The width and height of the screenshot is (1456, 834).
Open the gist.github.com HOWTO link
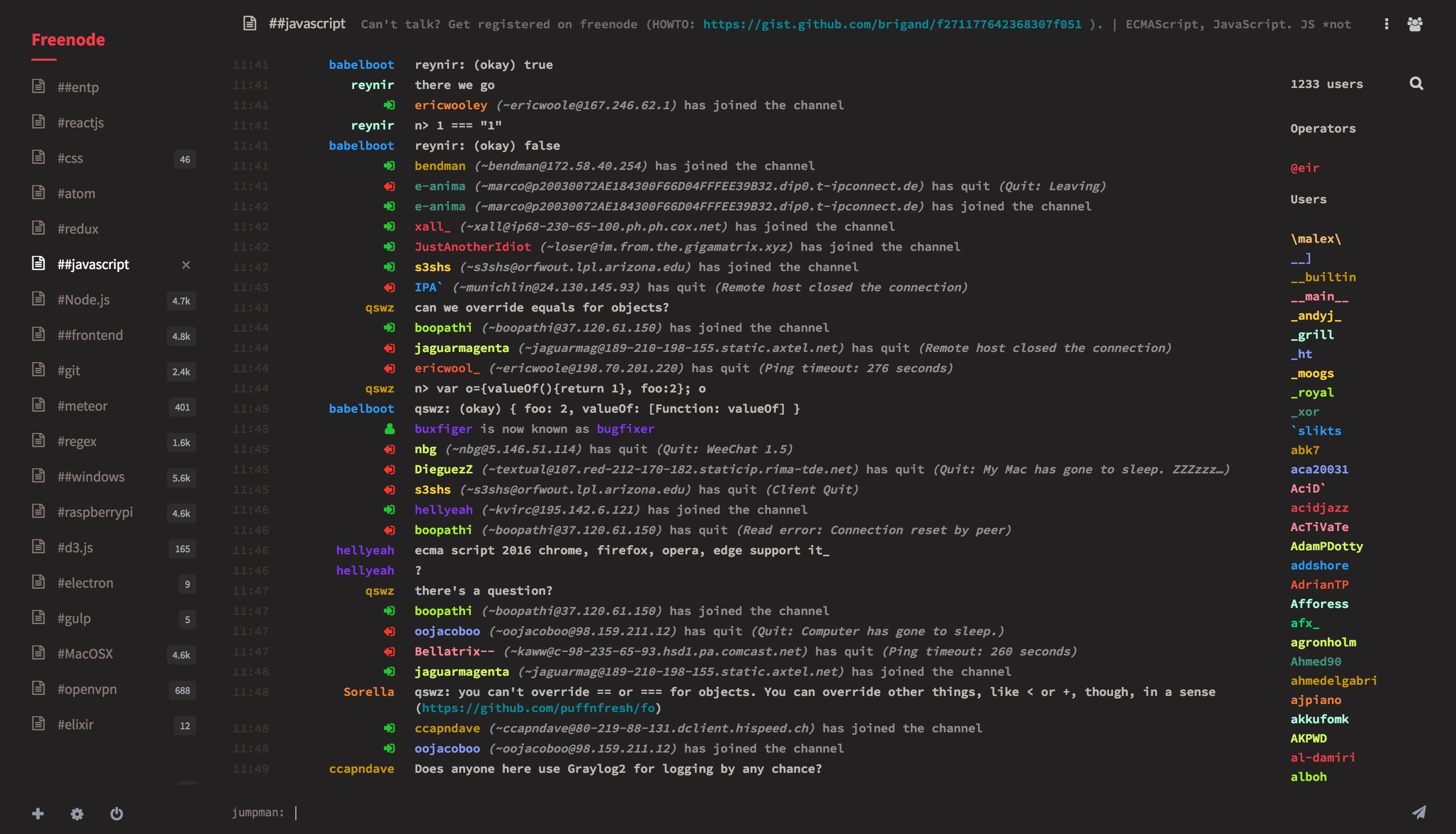pos(892,24)
